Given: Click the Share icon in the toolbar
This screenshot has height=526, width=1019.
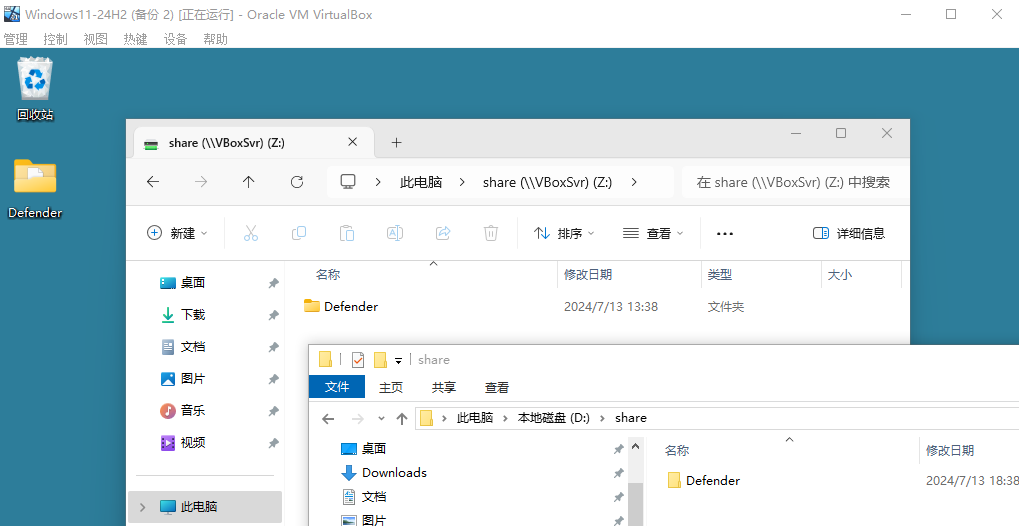Looking at the screenshot, I should tap(443, 233).
